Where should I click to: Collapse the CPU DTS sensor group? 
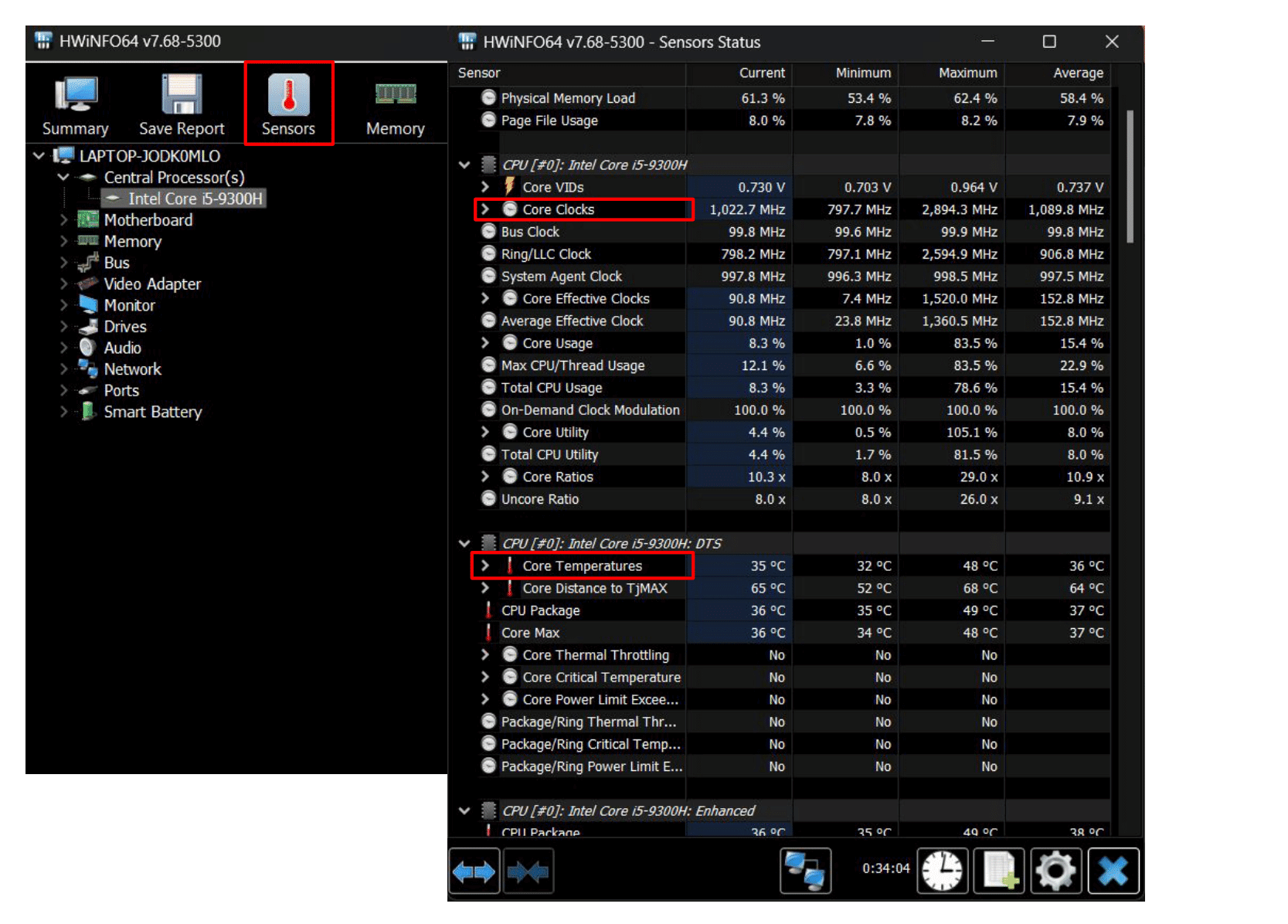464,543
